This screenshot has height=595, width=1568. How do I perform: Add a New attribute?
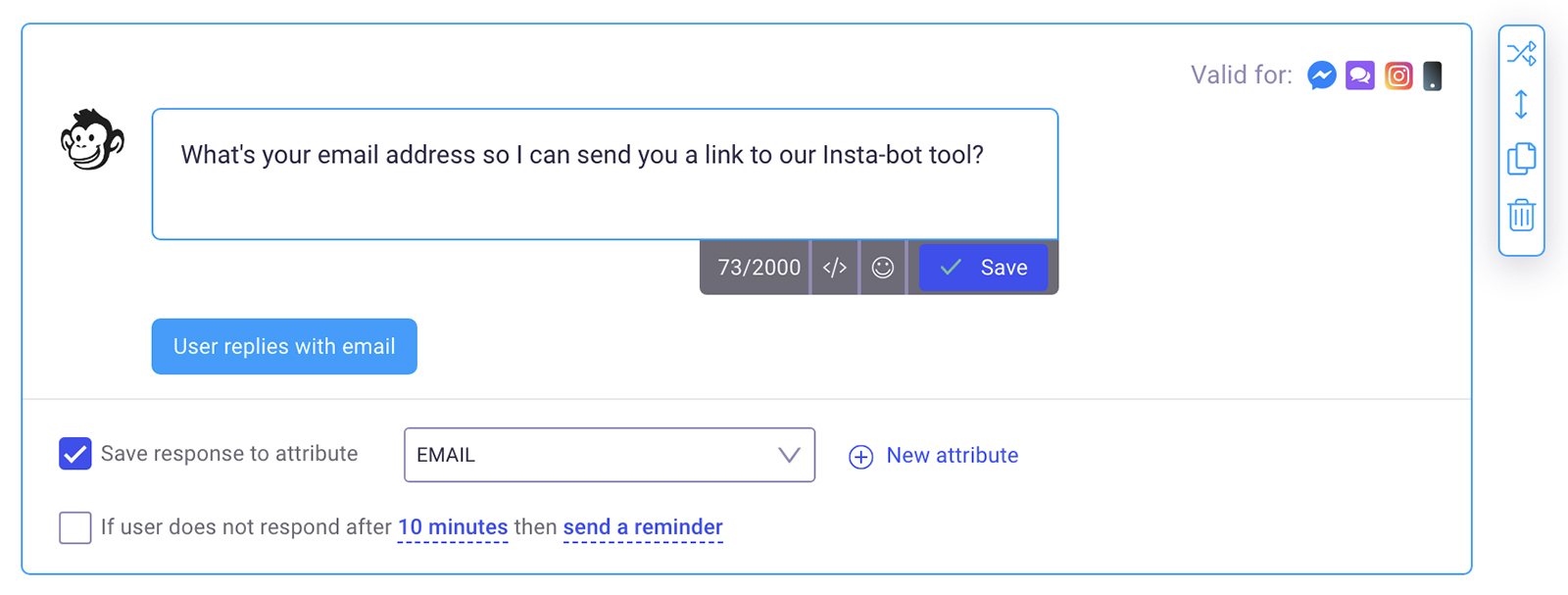click(934, 456)
